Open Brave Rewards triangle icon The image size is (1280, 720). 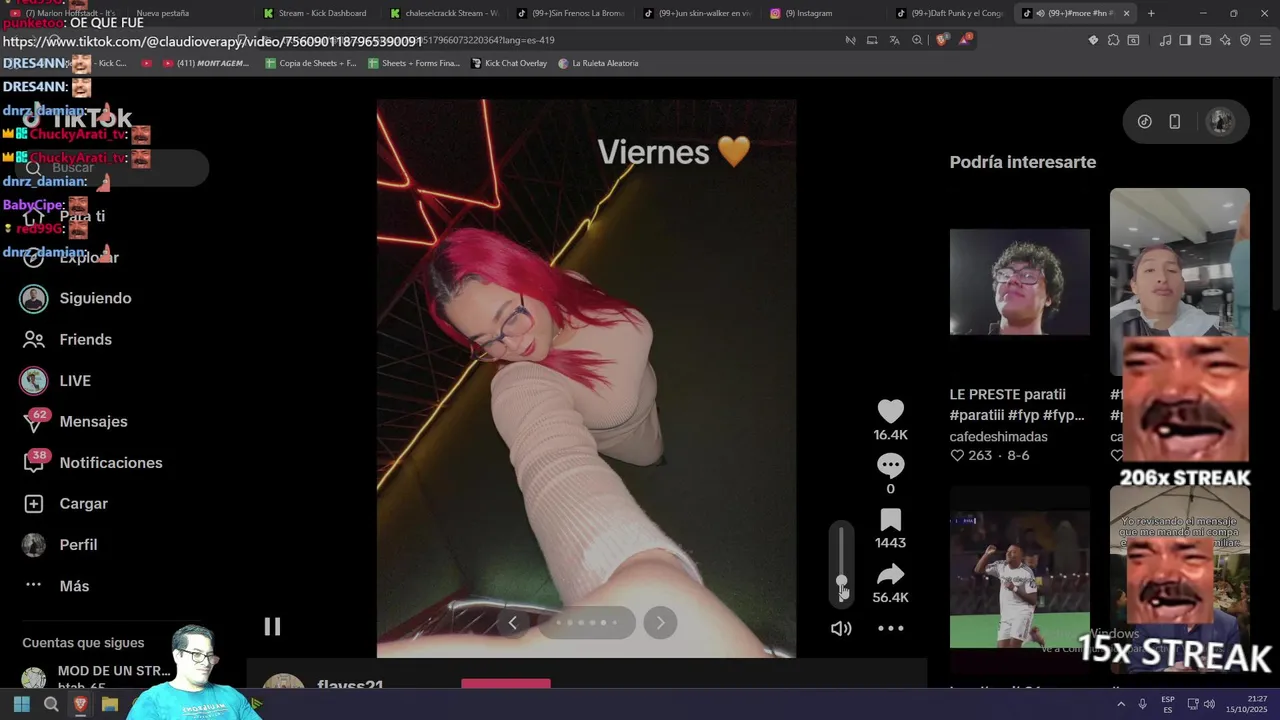(965, 40)
